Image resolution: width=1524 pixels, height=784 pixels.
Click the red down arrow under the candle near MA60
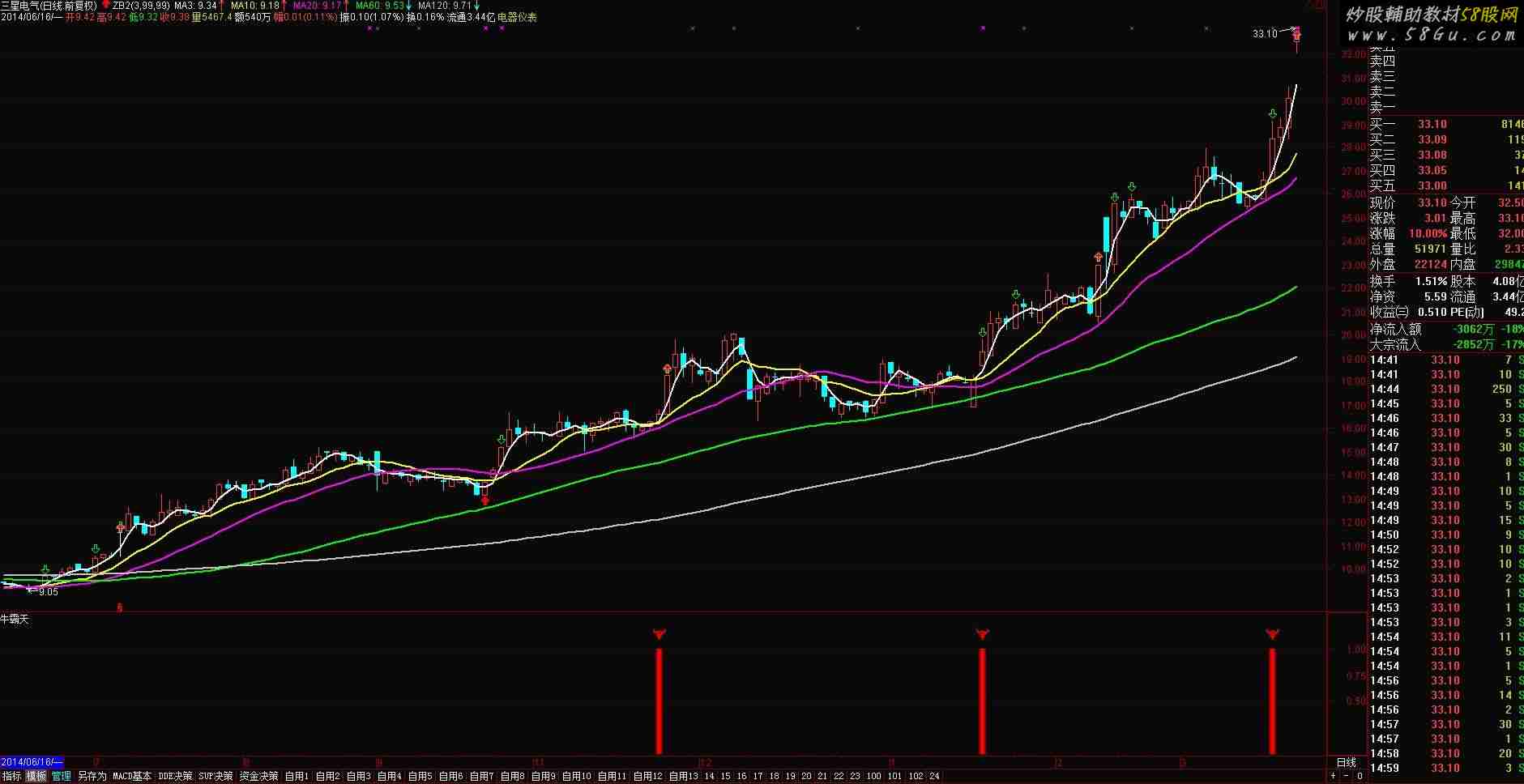pos(485,501)
